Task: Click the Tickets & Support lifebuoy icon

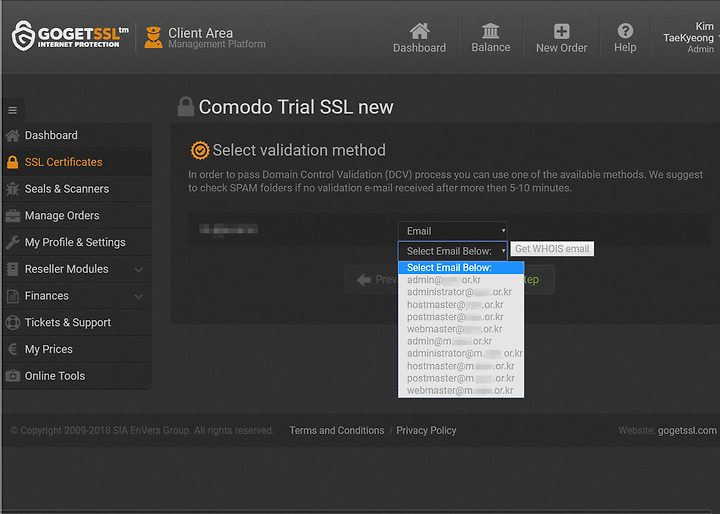Action: click(12, 322)
